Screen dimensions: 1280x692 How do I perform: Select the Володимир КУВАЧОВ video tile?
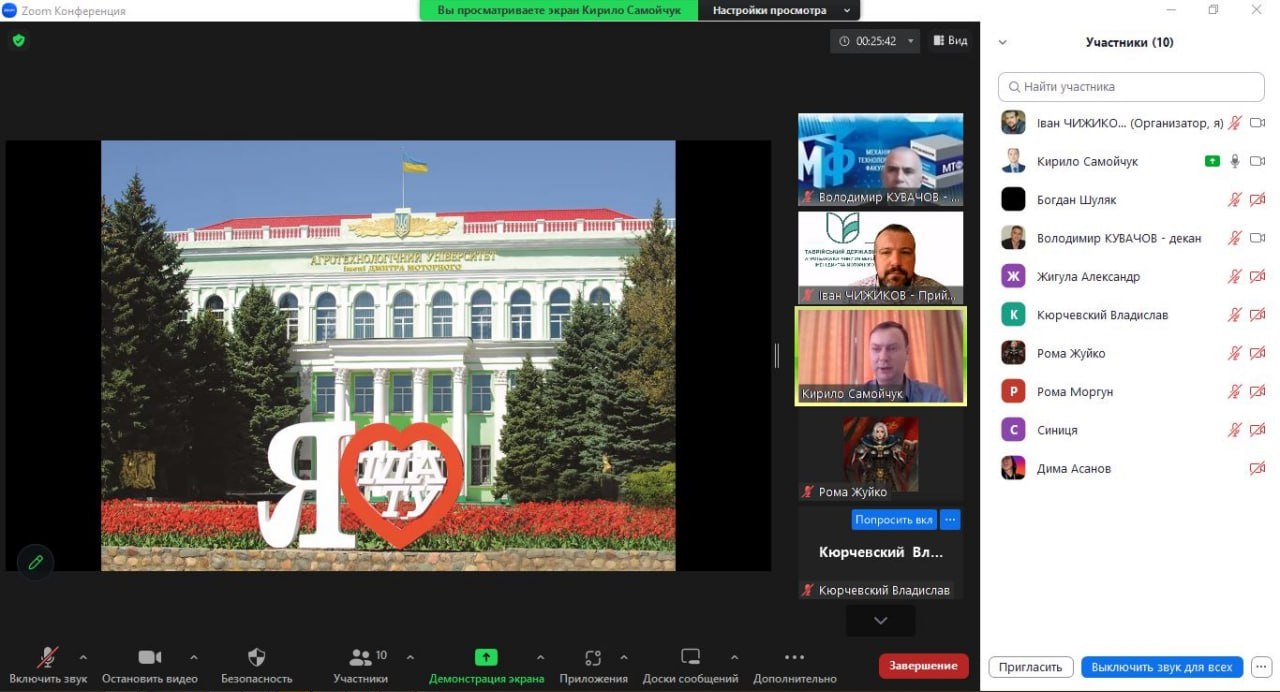click(880, 159)
